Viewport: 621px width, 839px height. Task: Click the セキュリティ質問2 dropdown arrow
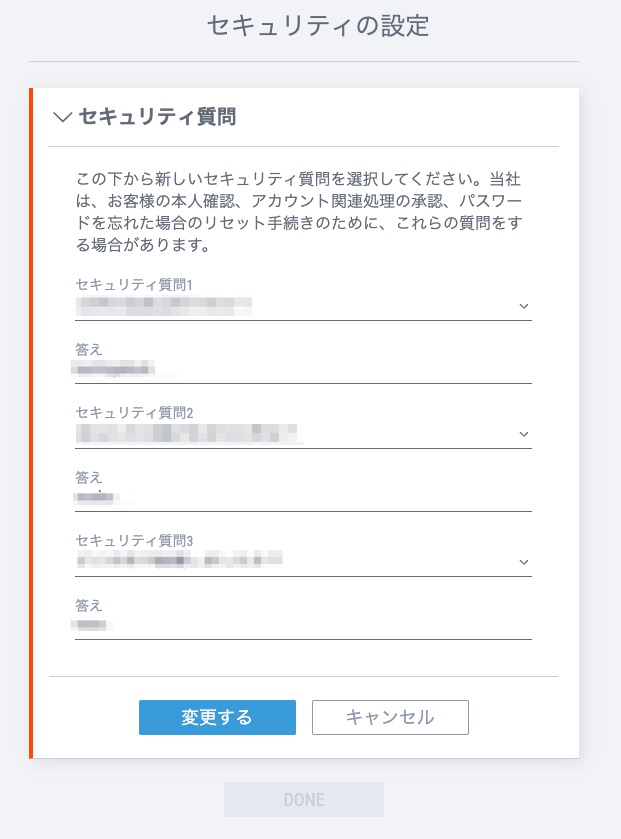523,434
